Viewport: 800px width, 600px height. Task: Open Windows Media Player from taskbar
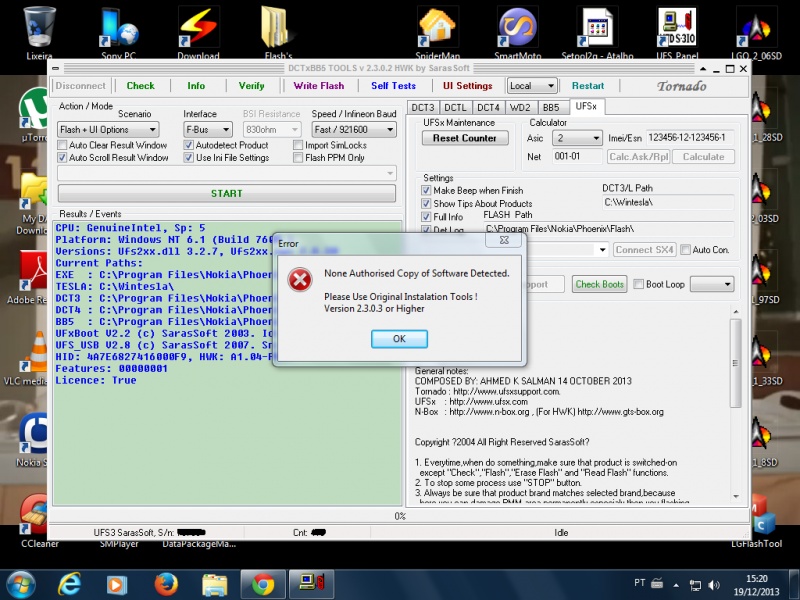coord(116,585)
